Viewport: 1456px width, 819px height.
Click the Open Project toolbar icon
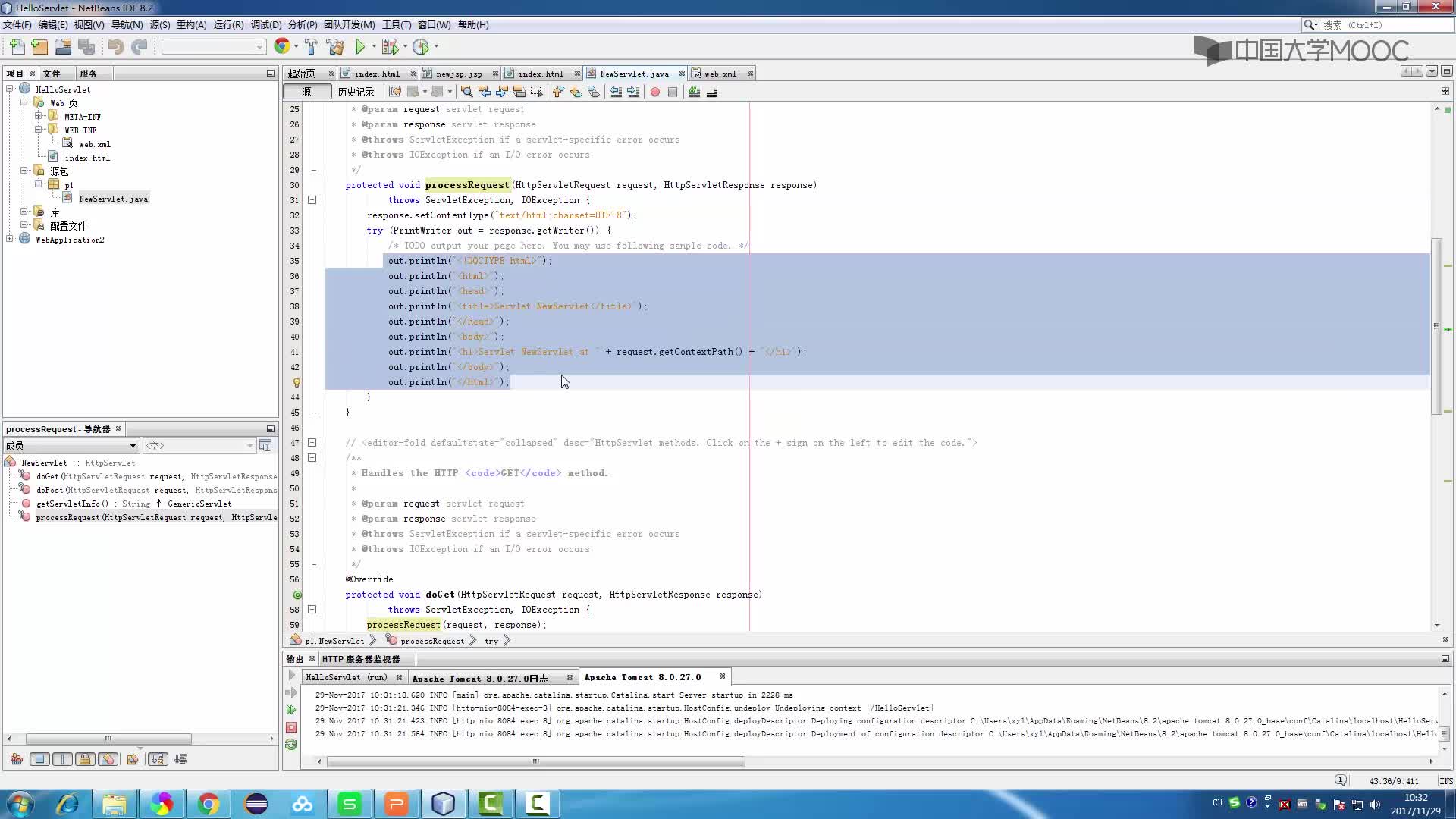click(63, 47)
